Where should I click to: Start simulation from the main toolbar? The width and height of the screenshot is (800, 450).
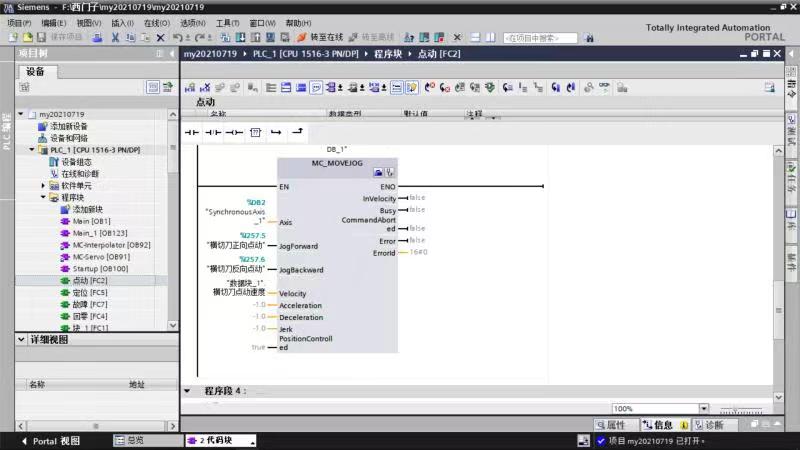pyautogui.click(x=270, y=37)
